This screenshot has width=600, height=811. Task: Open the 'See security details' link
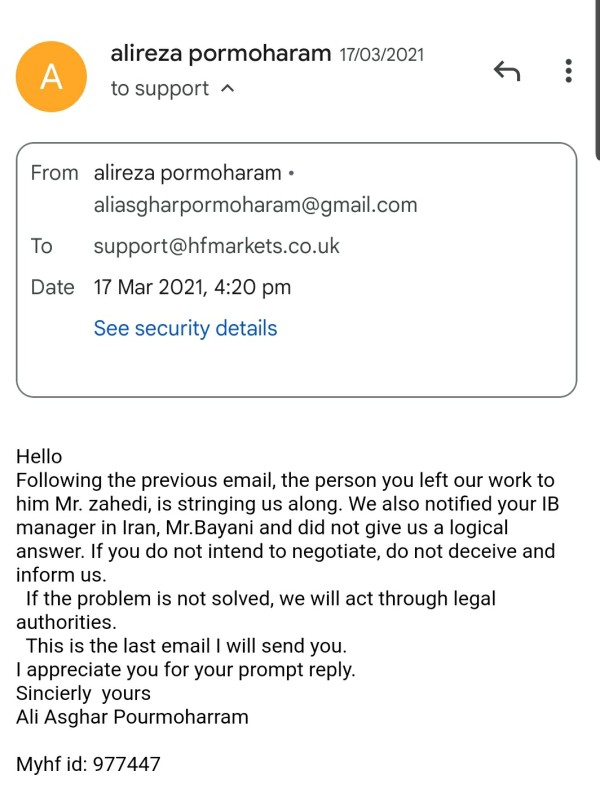tap(185, 328)
